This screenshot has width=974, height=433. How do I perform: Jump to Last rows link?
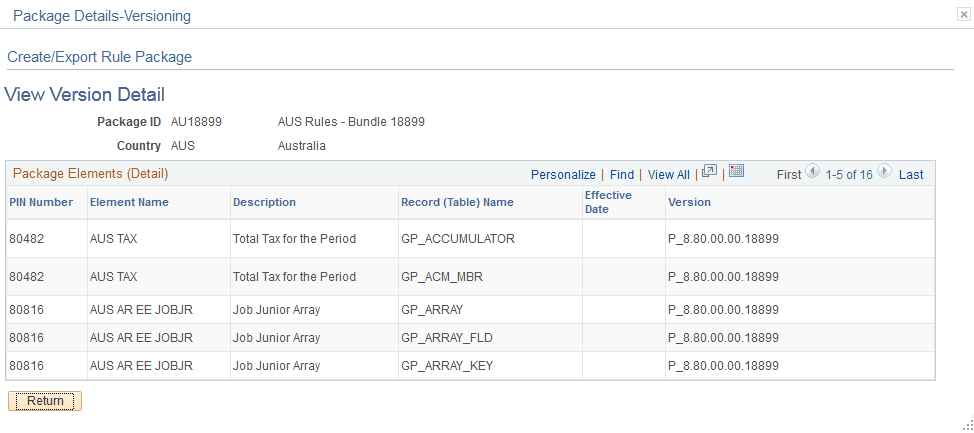point(911,175)
